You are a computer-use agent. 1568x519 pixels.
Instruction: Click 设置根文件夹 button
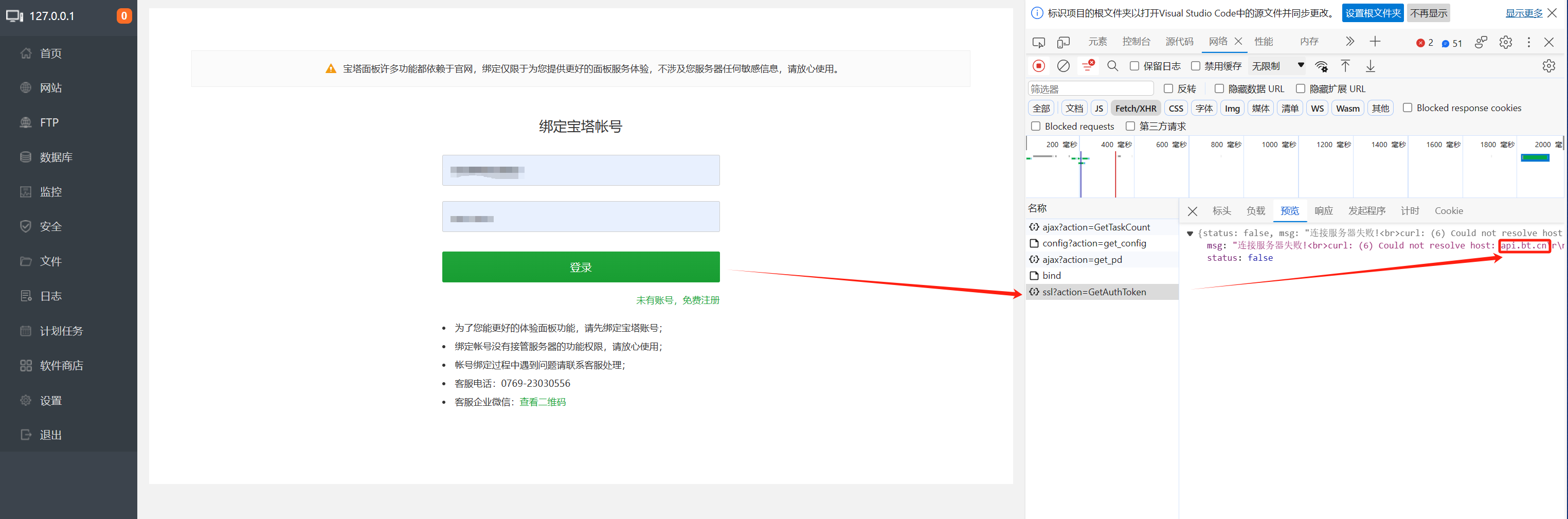(x=1373, y=13)
